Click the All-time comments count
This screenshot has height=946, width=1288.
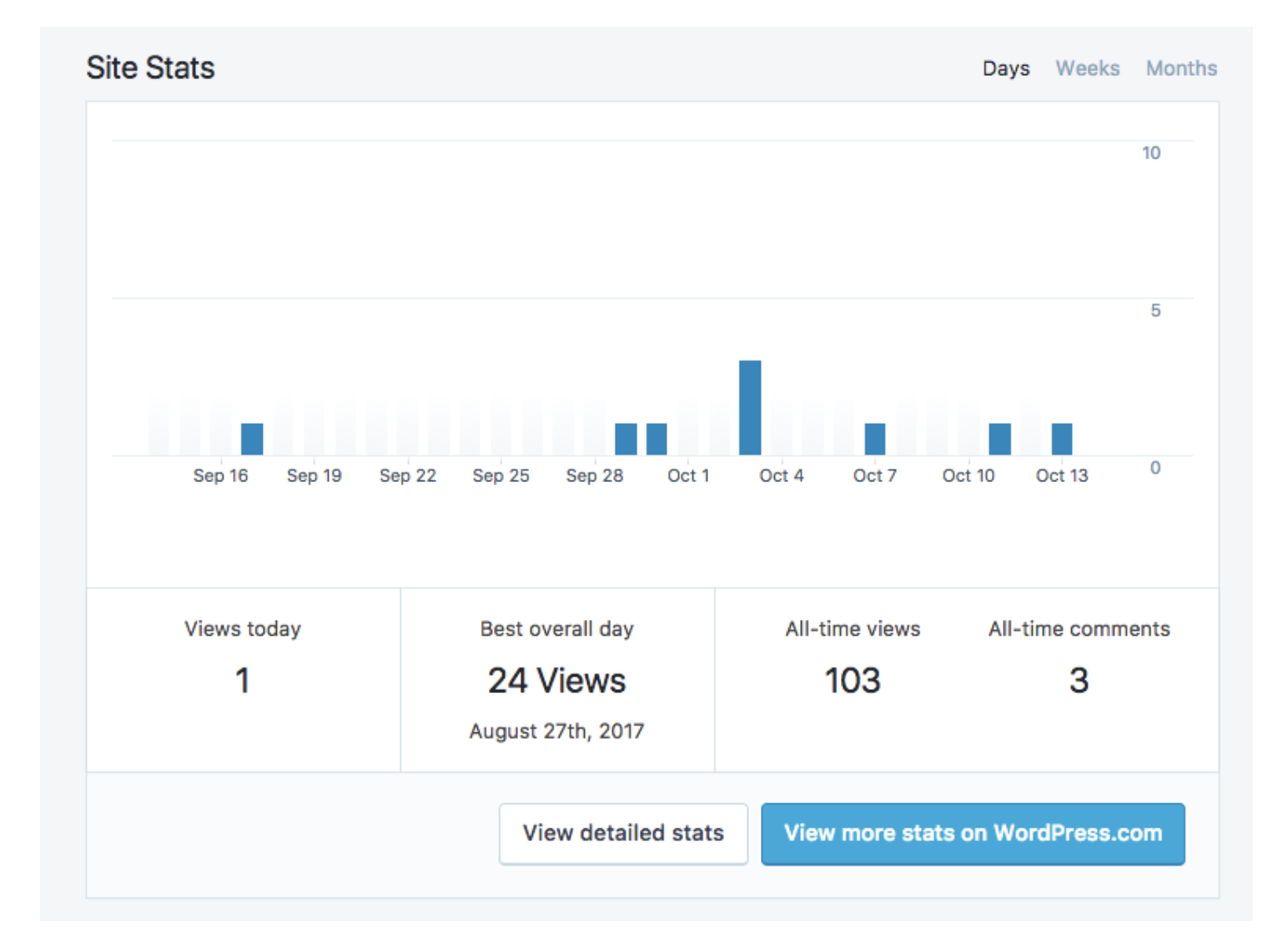coord(1079,681)
